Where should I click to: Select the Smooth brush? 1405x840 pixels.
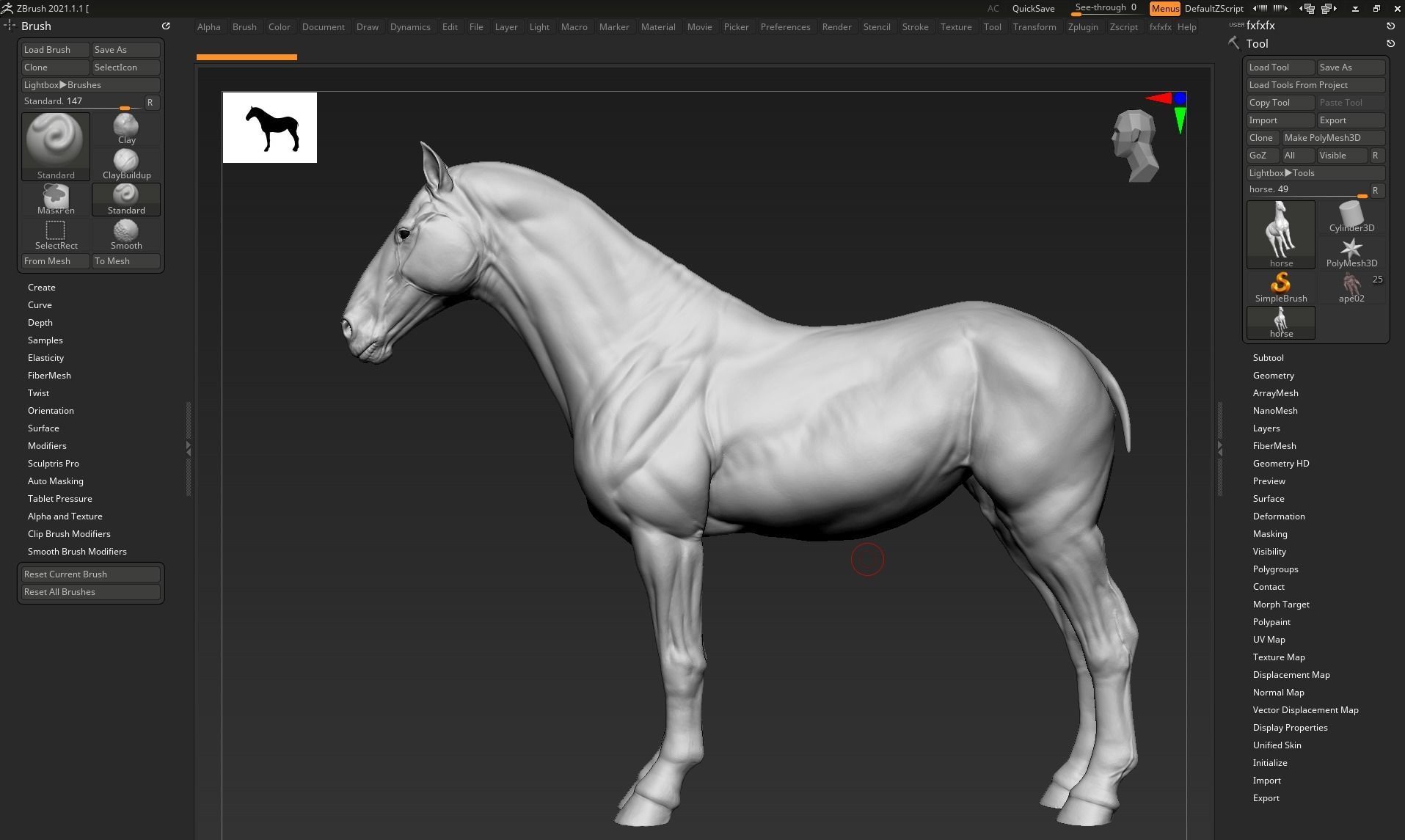point(125,233)
